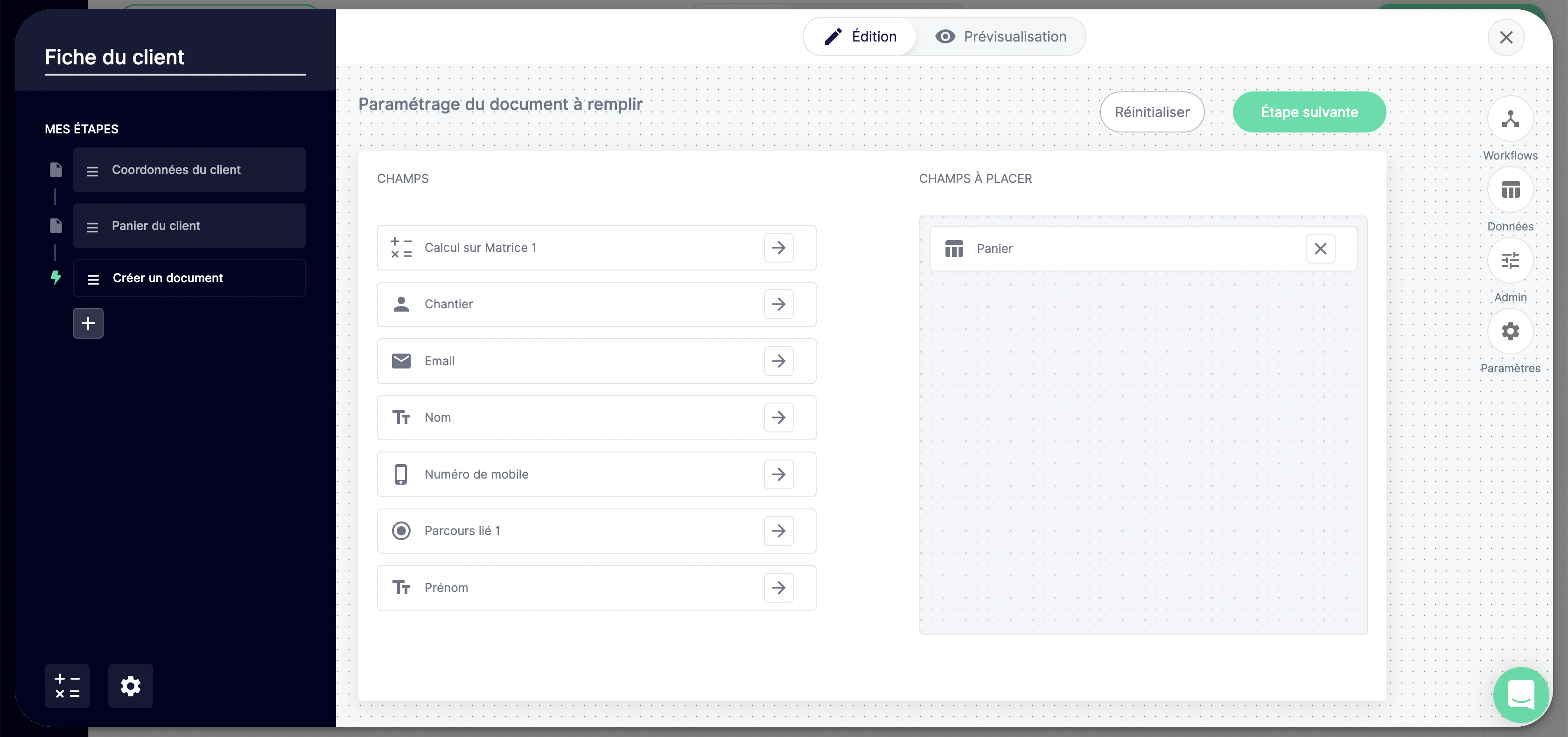
Task: Add Parcours lié 1 with its arrow
Action: [778, 531]
